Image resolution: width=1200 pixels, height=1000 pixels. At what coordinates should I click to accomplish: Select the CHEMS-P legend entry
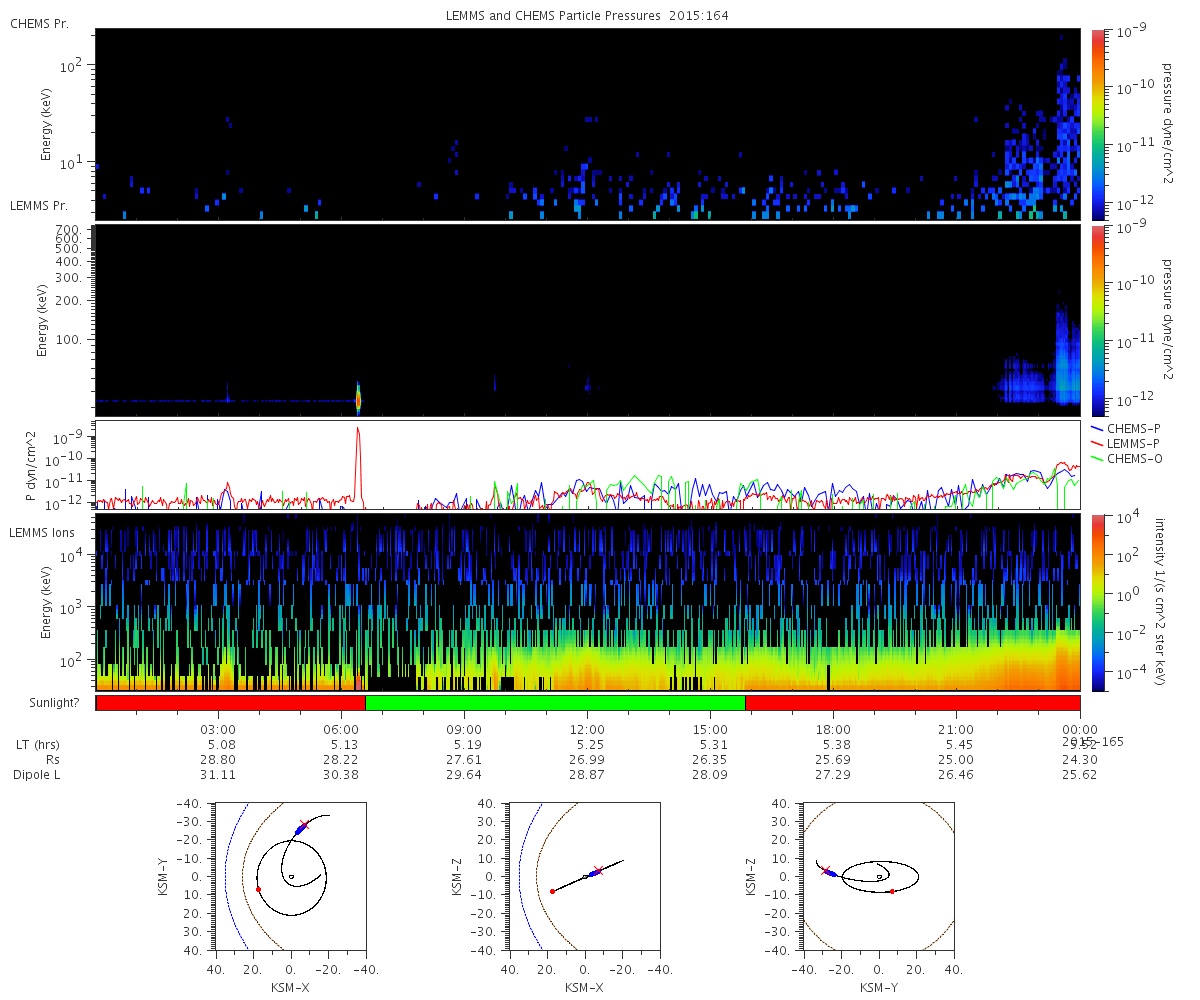[1126, 429]
